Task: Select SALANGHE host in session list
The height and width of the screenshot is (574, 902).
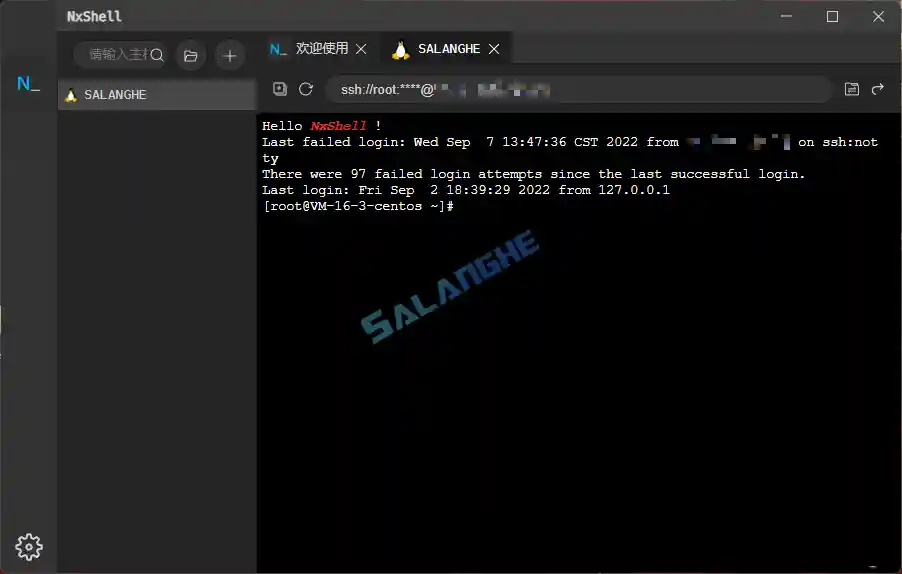Action: [157, 95]
